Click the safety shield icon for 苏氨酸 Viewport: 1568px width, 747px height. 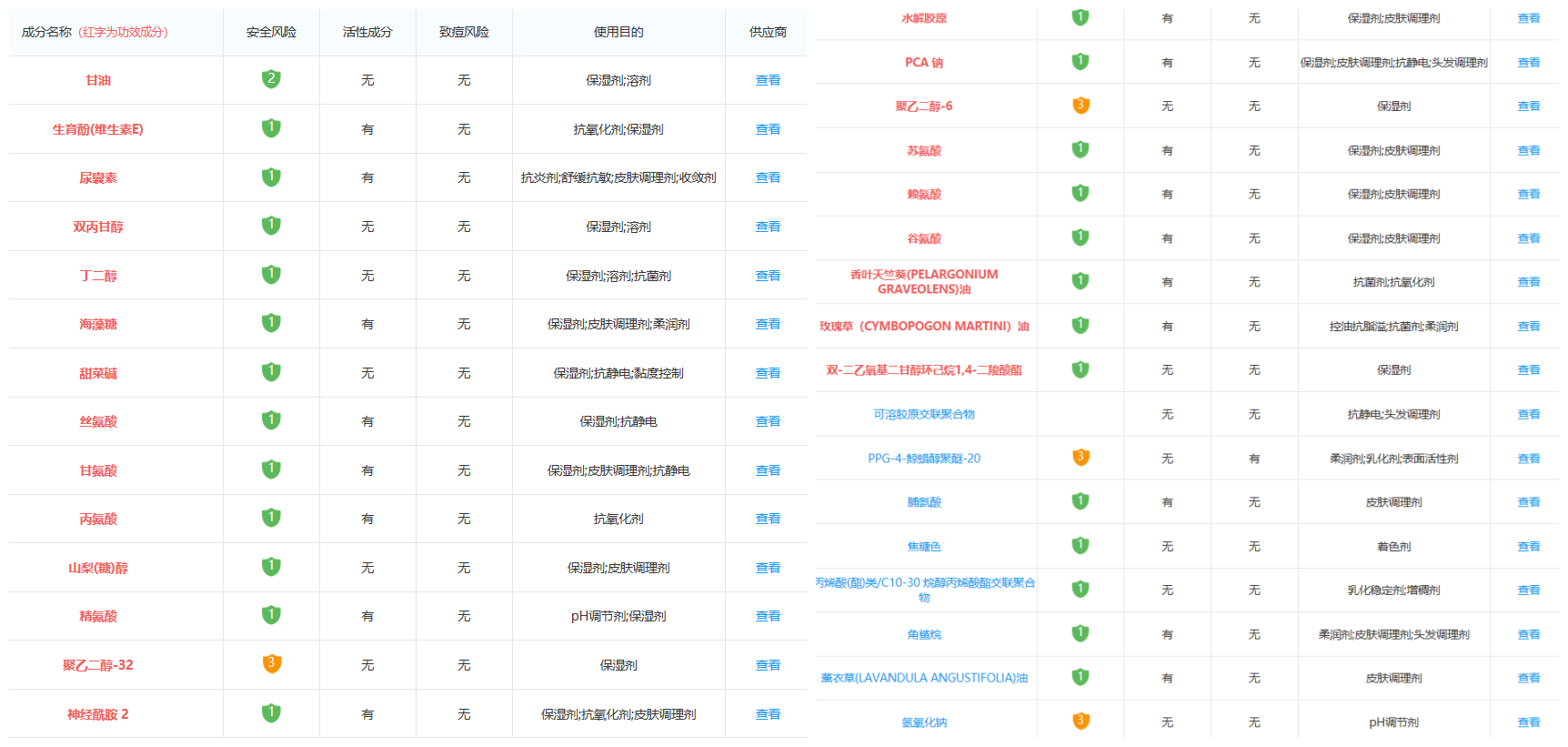click(x=1081, y=149)
